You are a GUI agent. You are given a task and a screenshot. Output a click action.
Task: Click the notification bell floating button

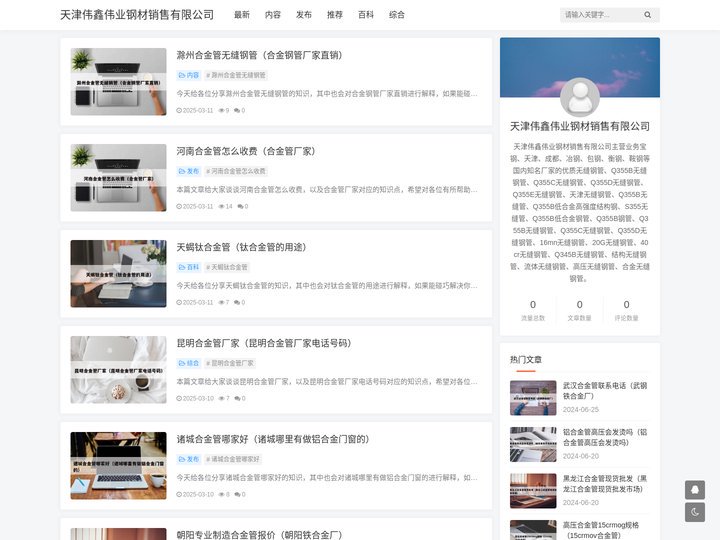[695, 490]
